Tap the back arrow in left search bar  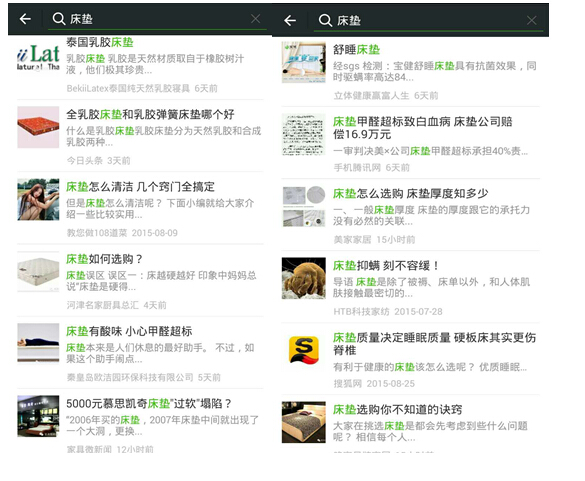tap(25, 19)
